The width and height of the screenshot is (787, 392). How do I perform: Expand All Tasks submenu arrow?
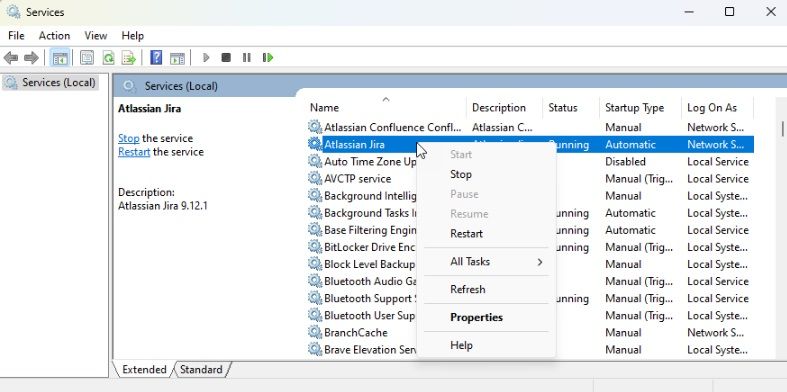540,262
